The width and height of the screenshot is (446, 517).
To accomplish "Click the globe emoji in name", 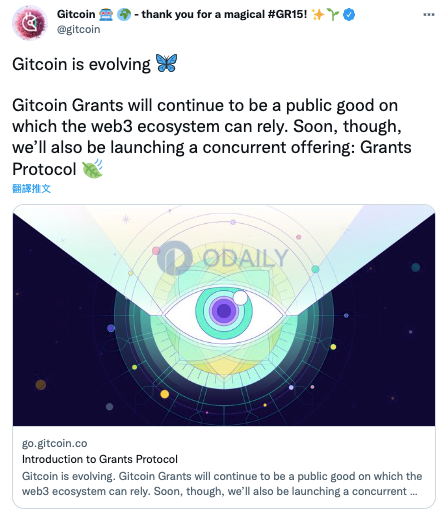I will pyautogui.click(x=124, y=15).
